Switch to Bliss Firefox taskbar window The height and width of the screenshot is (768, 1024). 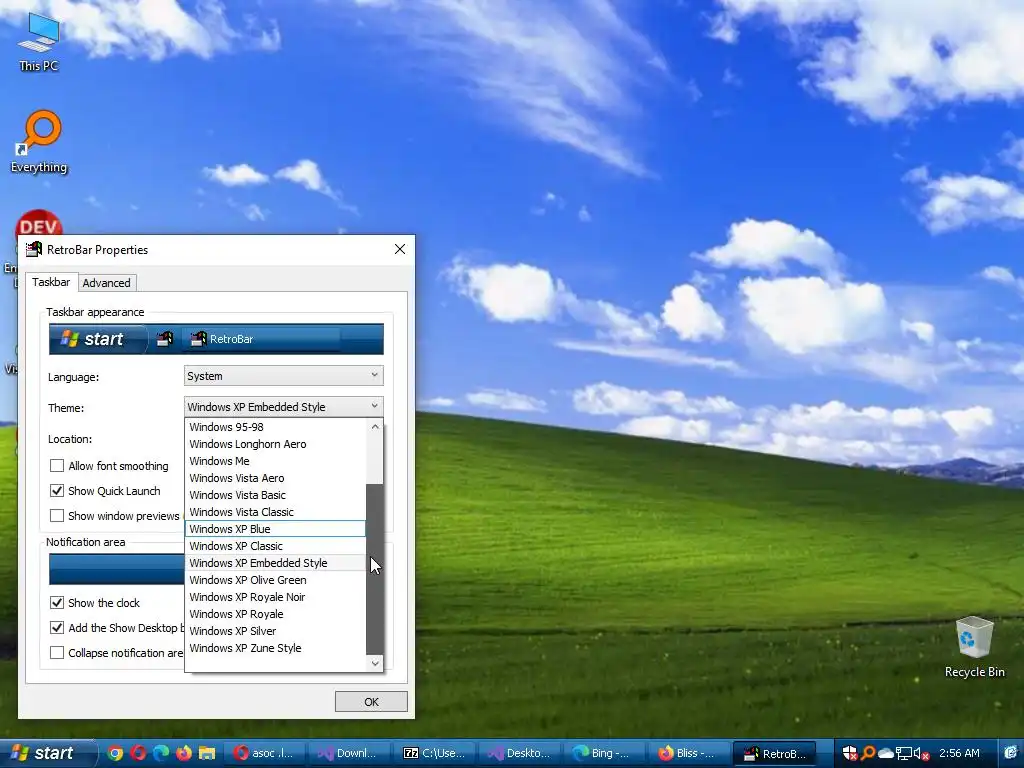[688, 753]
